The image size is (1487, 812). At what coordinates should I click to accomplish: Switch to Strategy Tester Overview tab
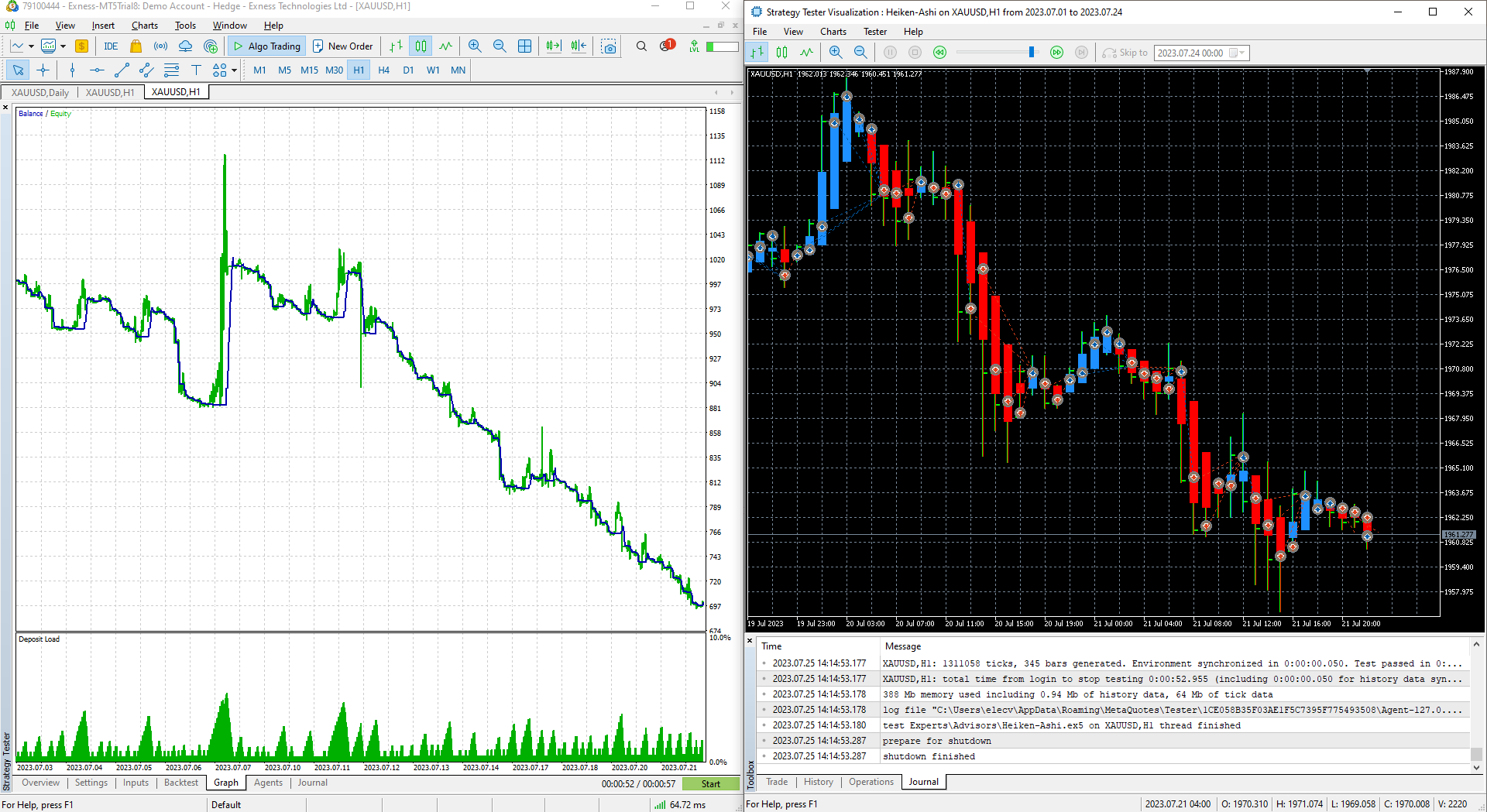pos(40,783)
